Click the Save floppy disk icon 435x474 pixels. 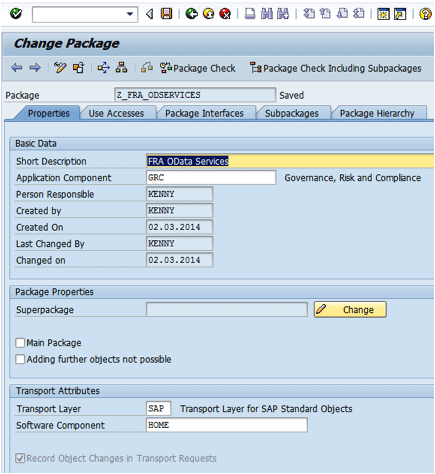point(166,14)
